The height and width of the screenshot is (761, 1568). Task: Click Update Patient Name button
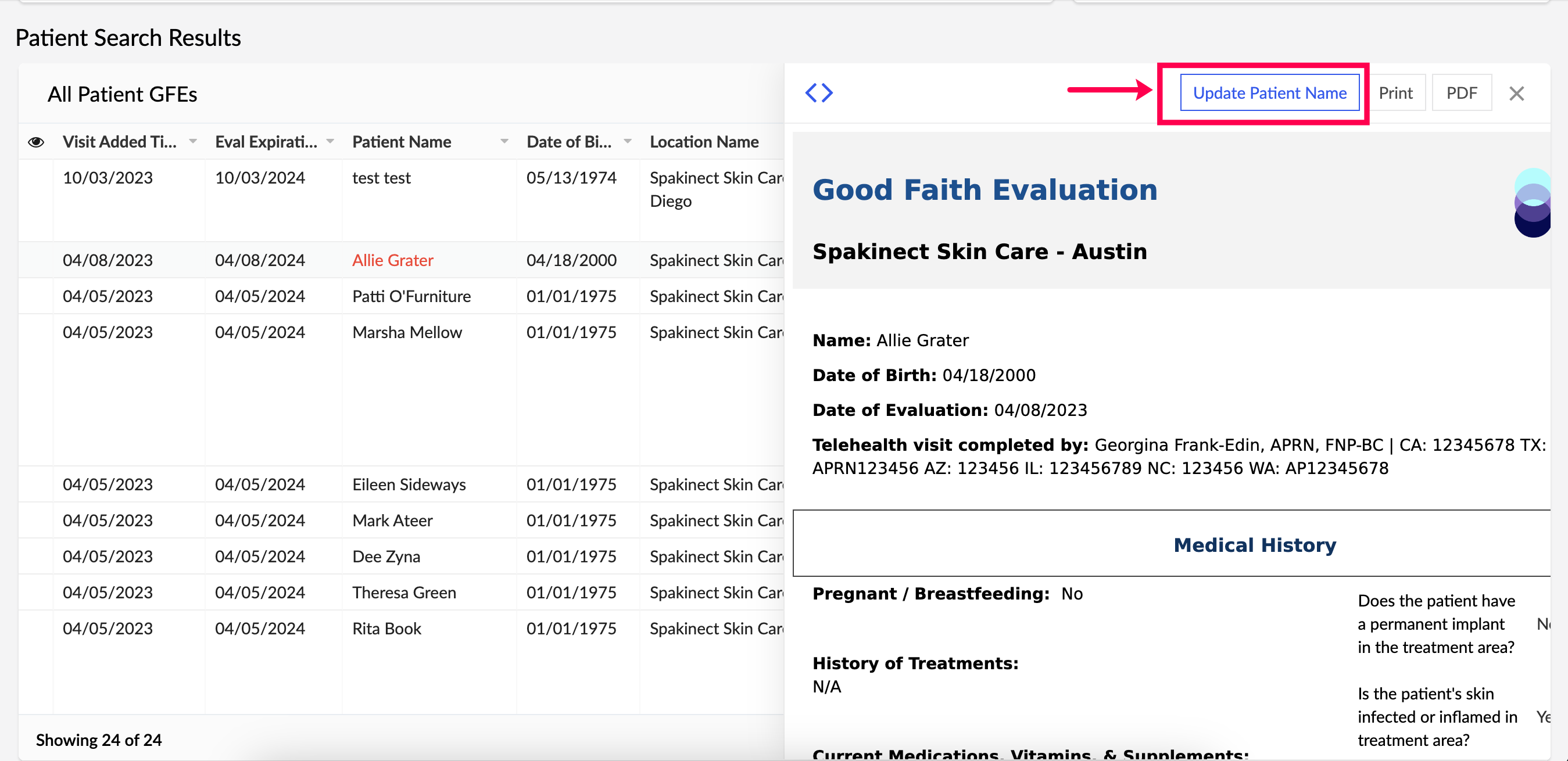point(1269,92)
